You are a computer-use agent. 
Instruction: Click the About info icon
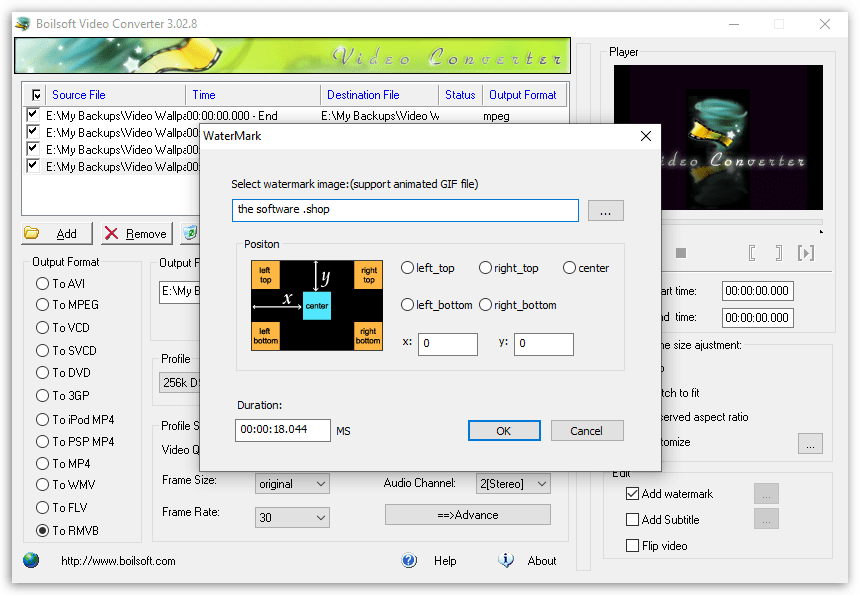click(x=506, y=560)
